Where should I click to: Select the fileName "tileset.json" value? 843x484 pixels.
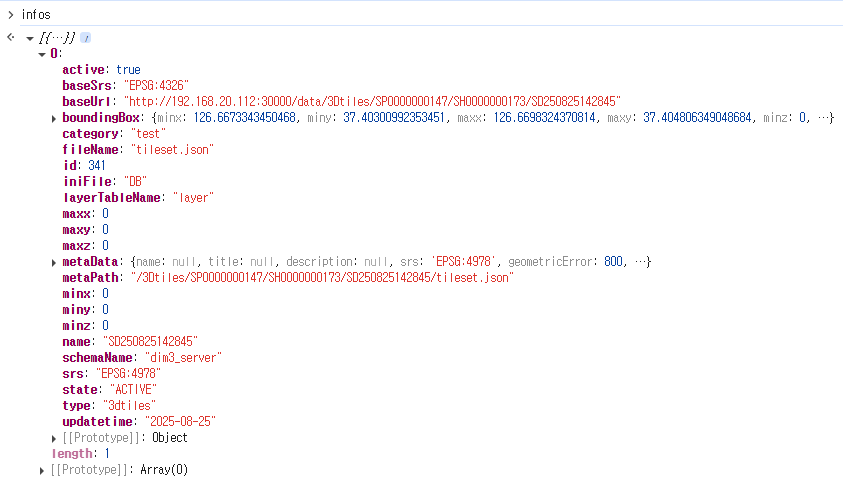(x=173, y=150)
